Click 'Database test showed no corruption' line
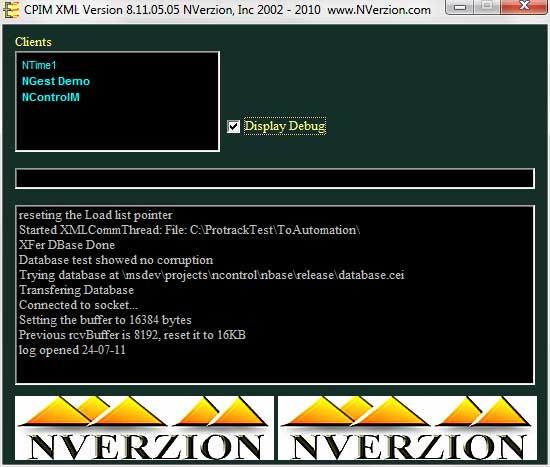Image resolution: width=550 pixels, height=467 pixels. pyautogui.click(x=116, y=260)
